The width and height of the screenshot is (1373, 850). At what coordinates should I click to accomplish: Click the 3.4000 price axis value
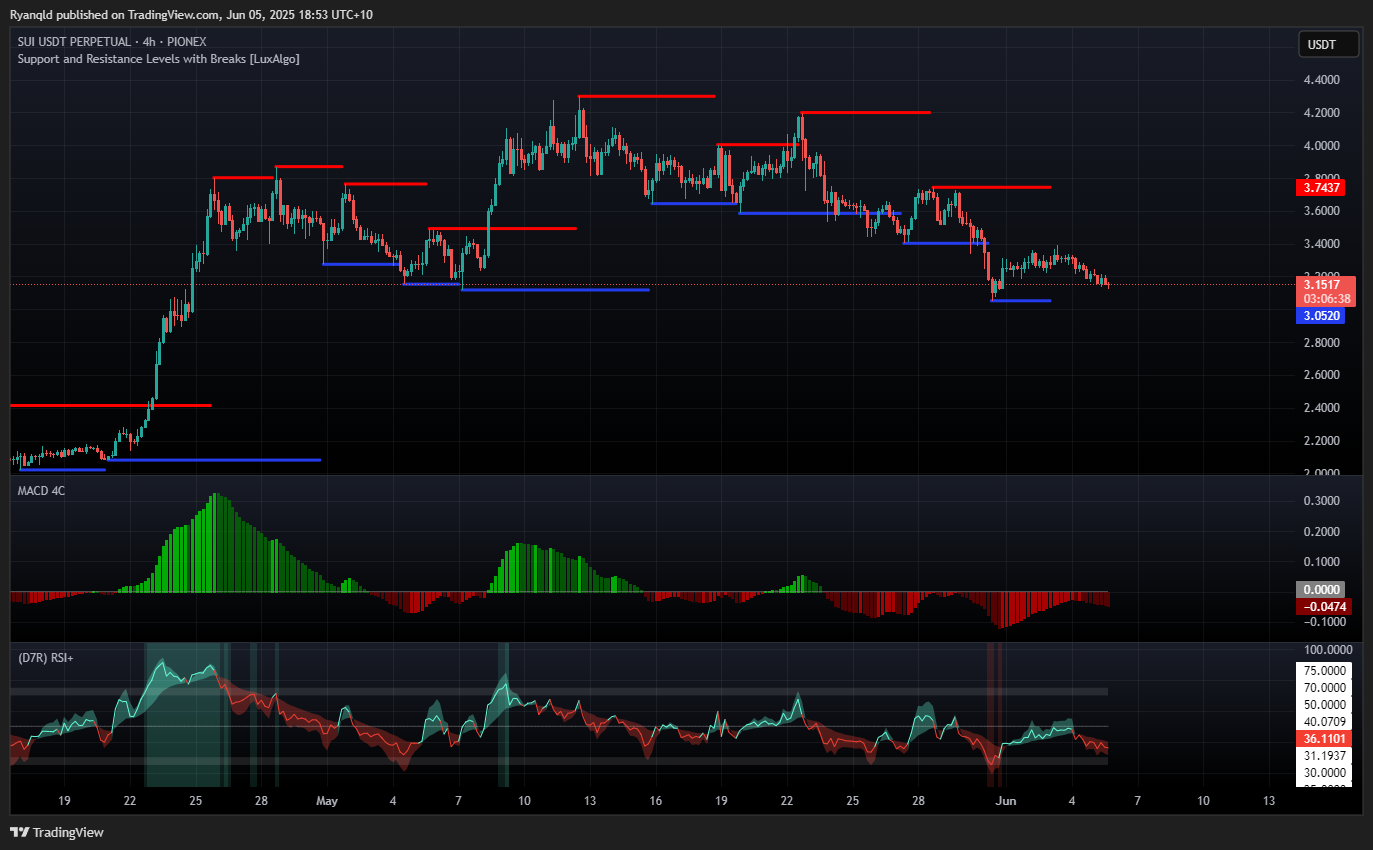tap(1323, 244)
